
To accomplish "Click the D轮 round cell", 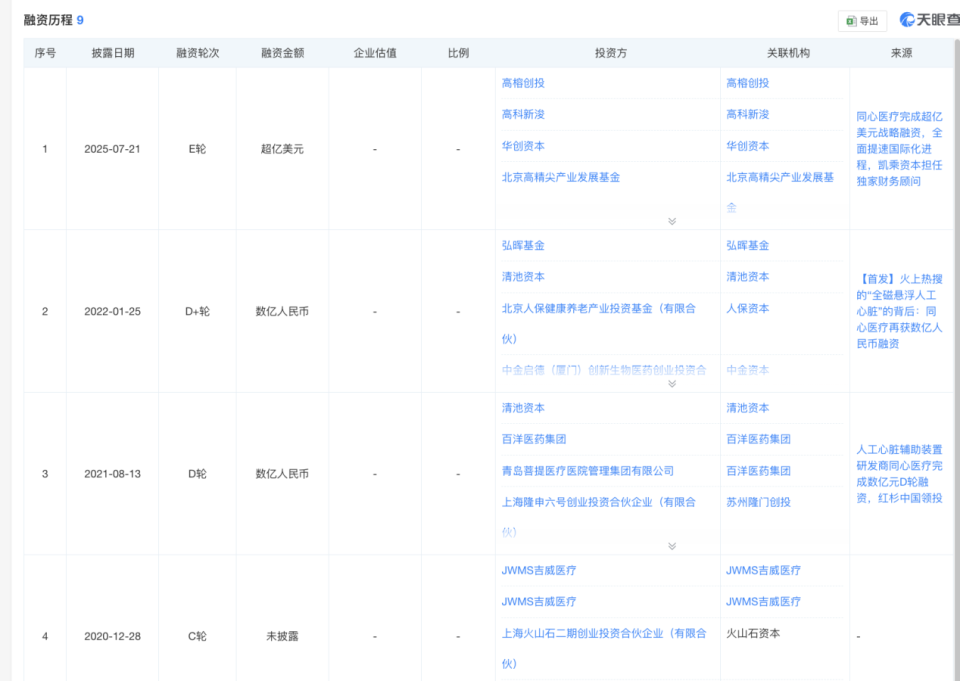I will (197, 473).
